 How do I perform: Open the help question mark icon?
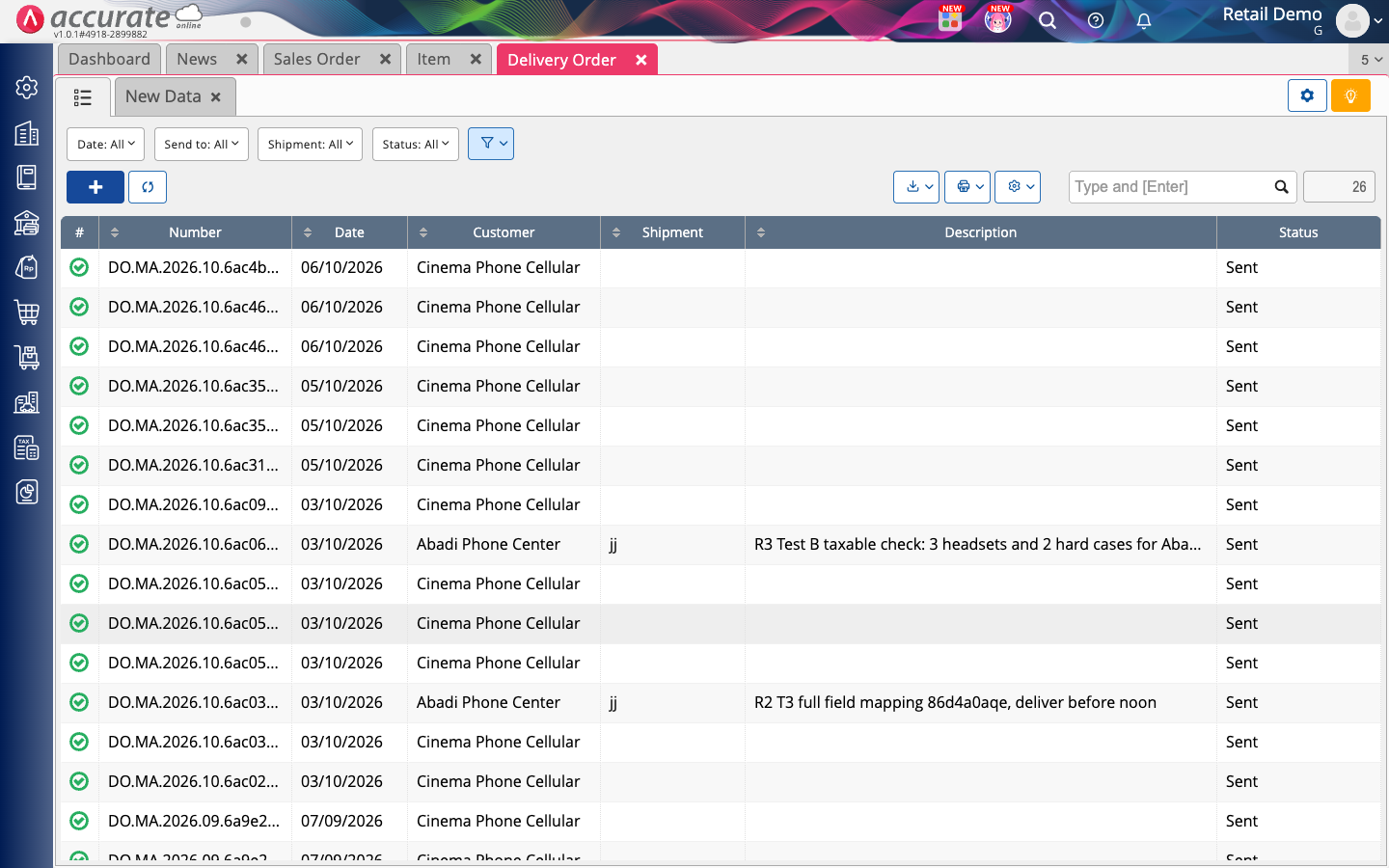(x=1096, y=20)
